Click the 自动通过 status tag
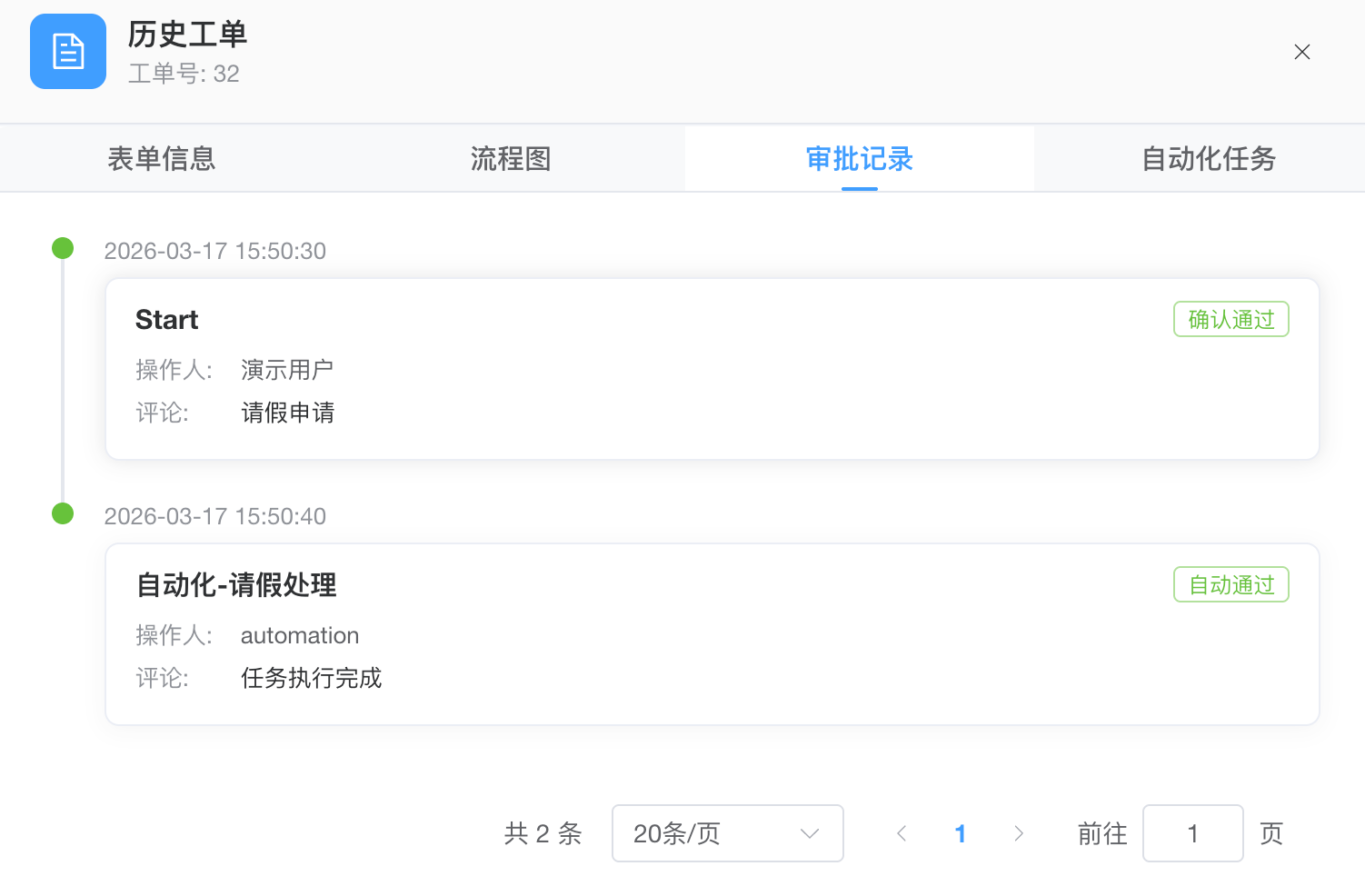The height and width of the screenshot is (896, 1365). [x=1230, y=584]
